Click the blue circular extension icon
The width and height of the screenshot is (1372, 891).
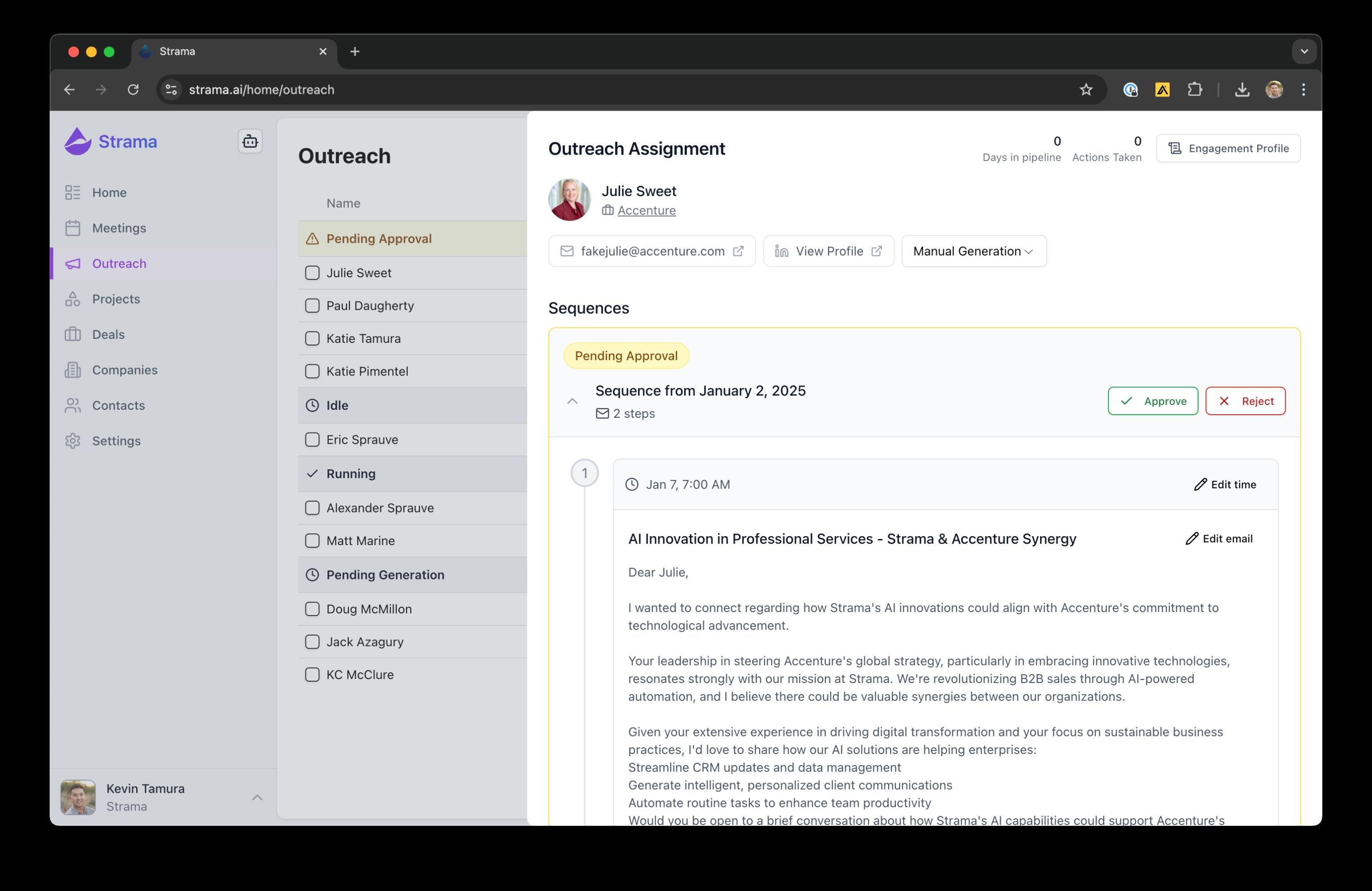pos(1130,89)
